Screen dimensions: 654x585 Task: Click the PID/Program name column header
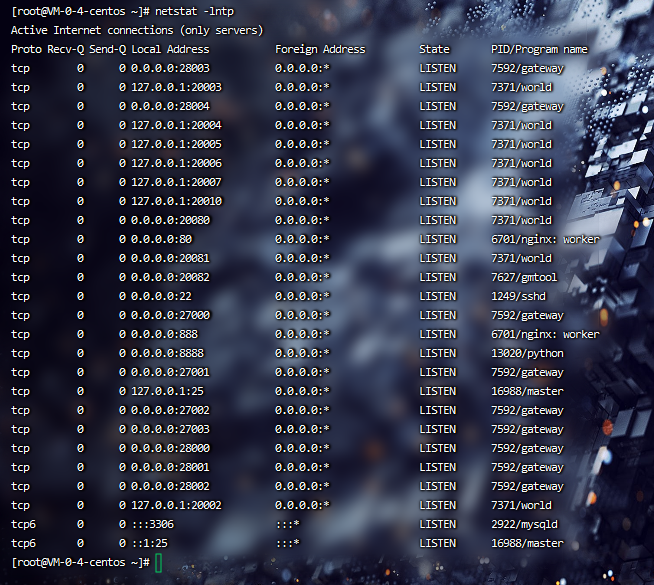(x=539, y=49)
